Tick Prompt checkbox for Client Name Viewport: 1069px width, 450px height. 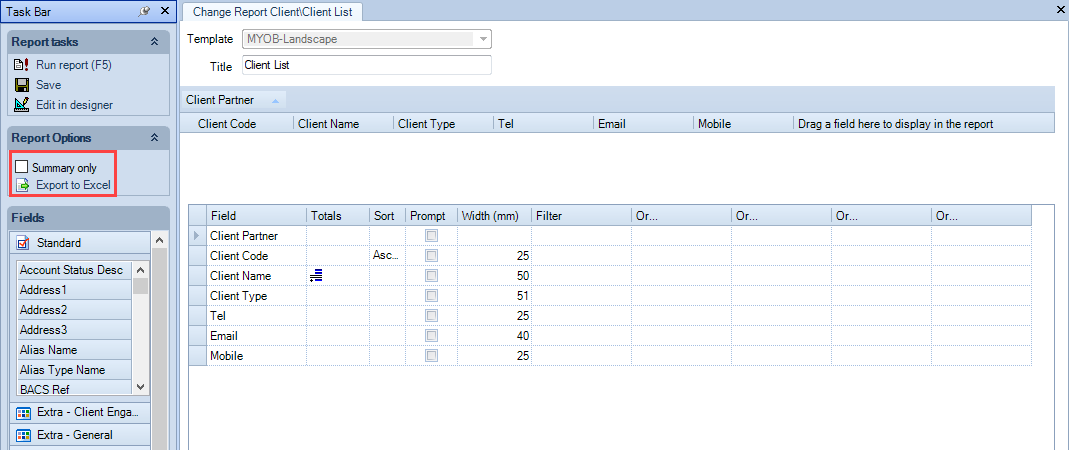pyautogui.click(x=432, y=275)
